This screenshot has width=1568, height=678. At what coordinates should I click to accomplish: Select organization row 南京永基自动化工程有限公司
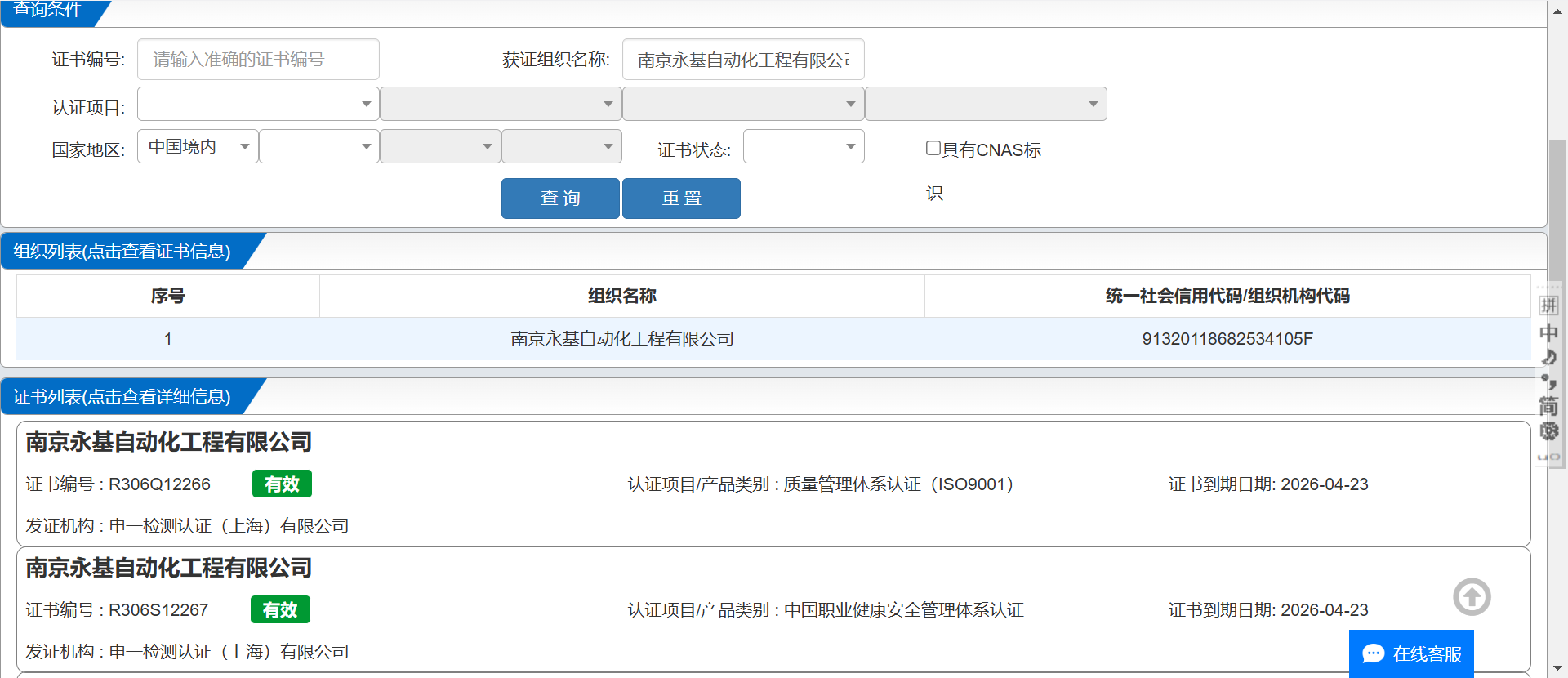[x=773, y=339]
